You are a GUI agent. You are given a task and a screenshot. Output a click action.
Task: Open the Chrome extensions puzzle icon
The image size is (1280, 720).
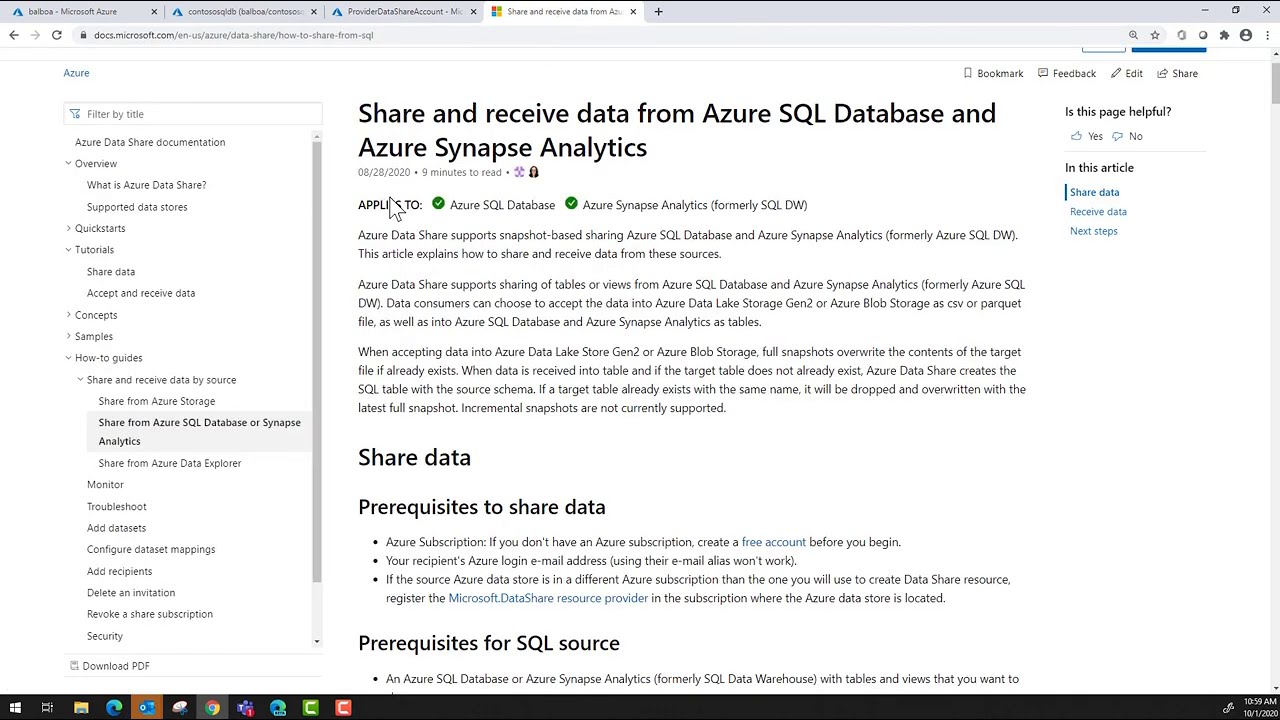pos(1224,35)
